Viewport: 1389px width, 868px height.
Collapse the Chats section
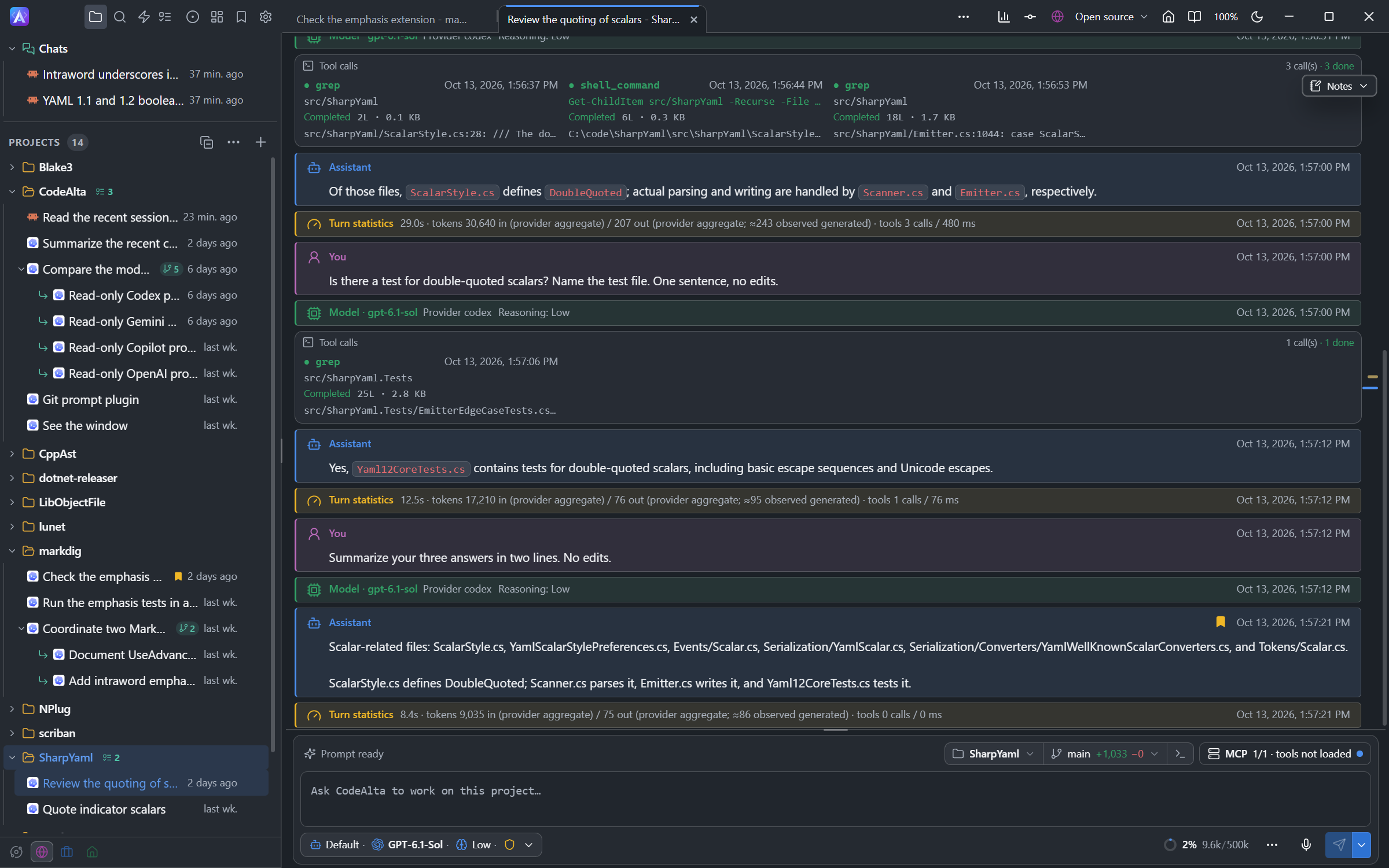click(x=12, y=49)
